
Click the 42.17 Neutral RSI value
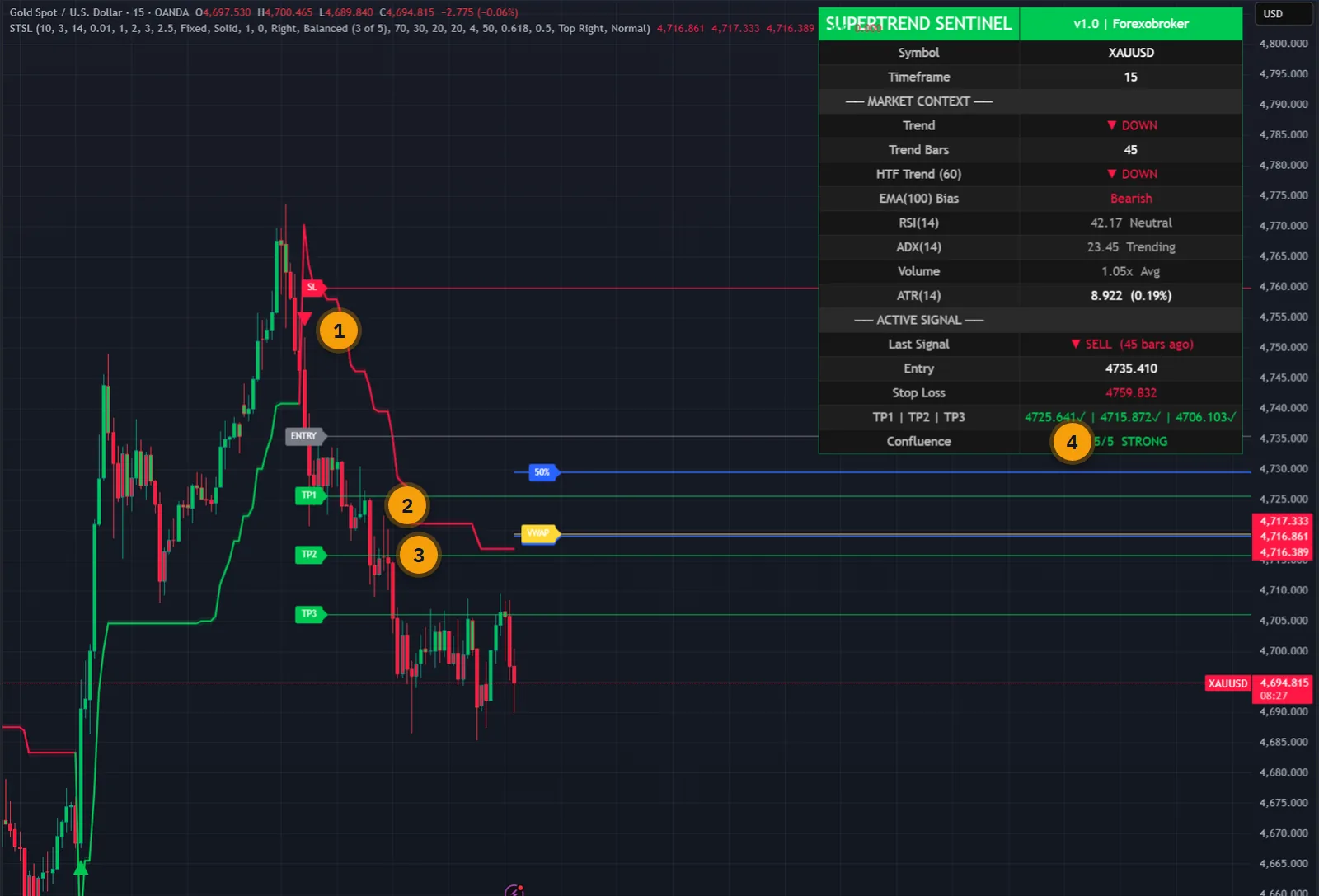click(x=1131, y=223)
